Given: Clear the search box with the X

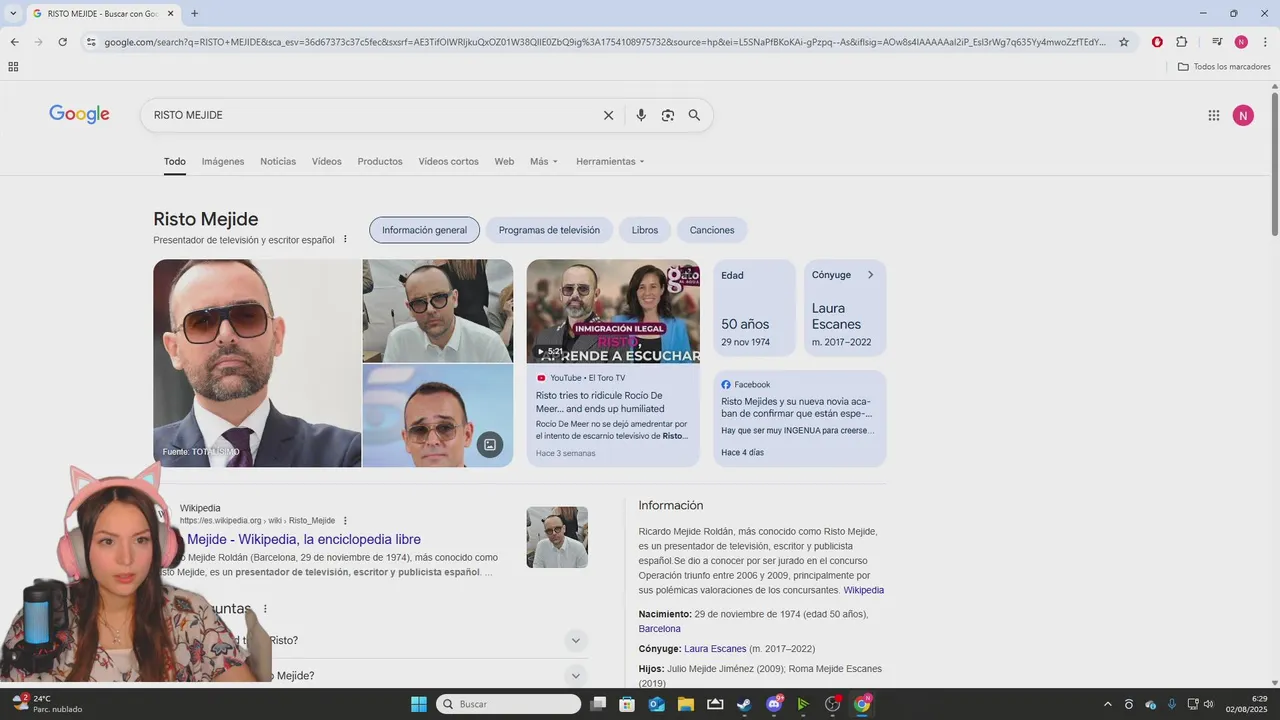Looking at the screenshot, I should point(608,115).
